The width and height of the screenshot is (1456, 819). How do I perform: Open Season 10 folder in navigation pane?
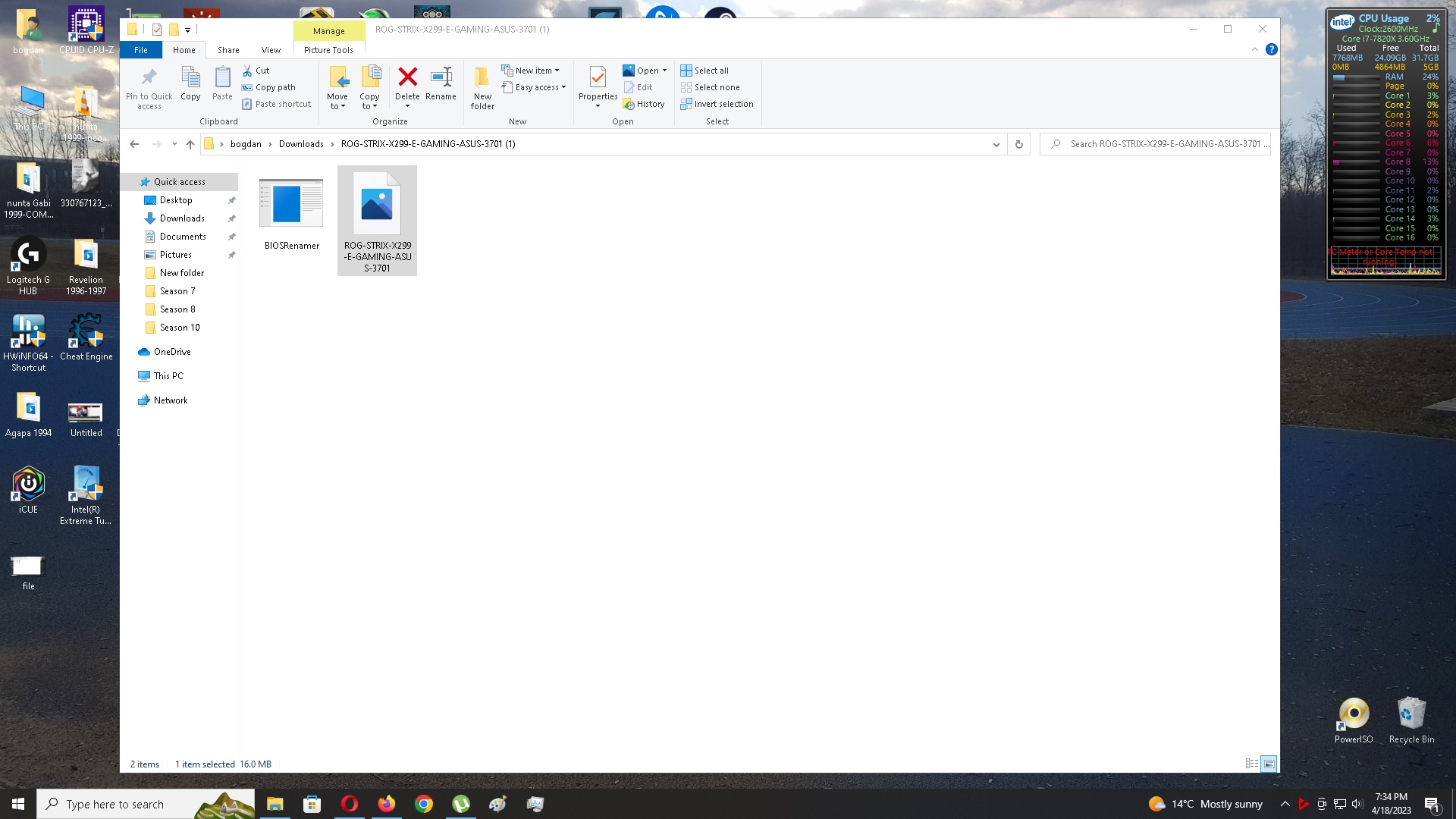point(180,328)
